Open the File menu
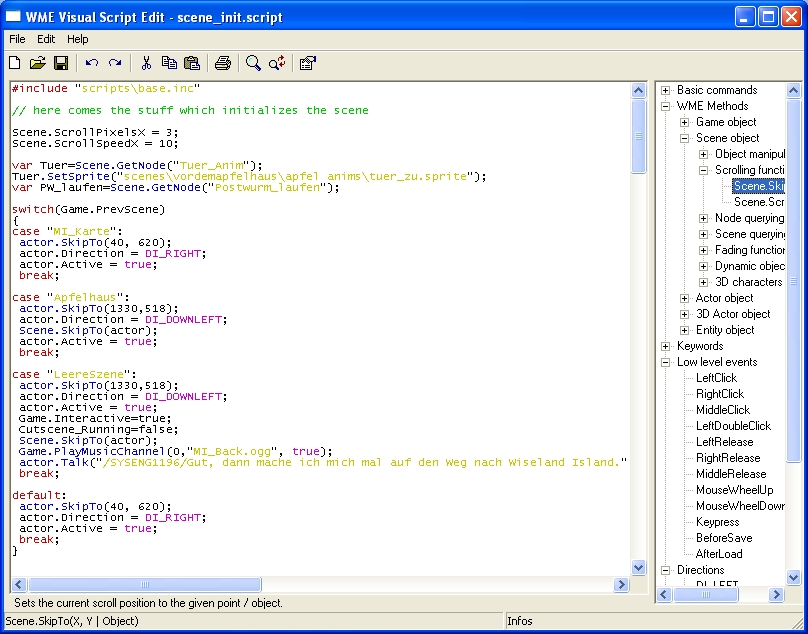808x634 pixels. (x=17, y=39)
